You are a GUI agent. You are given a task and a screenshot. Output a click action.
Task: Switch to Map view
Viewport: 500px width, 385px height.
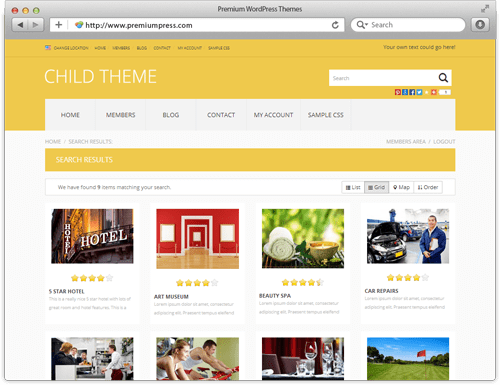401,187
